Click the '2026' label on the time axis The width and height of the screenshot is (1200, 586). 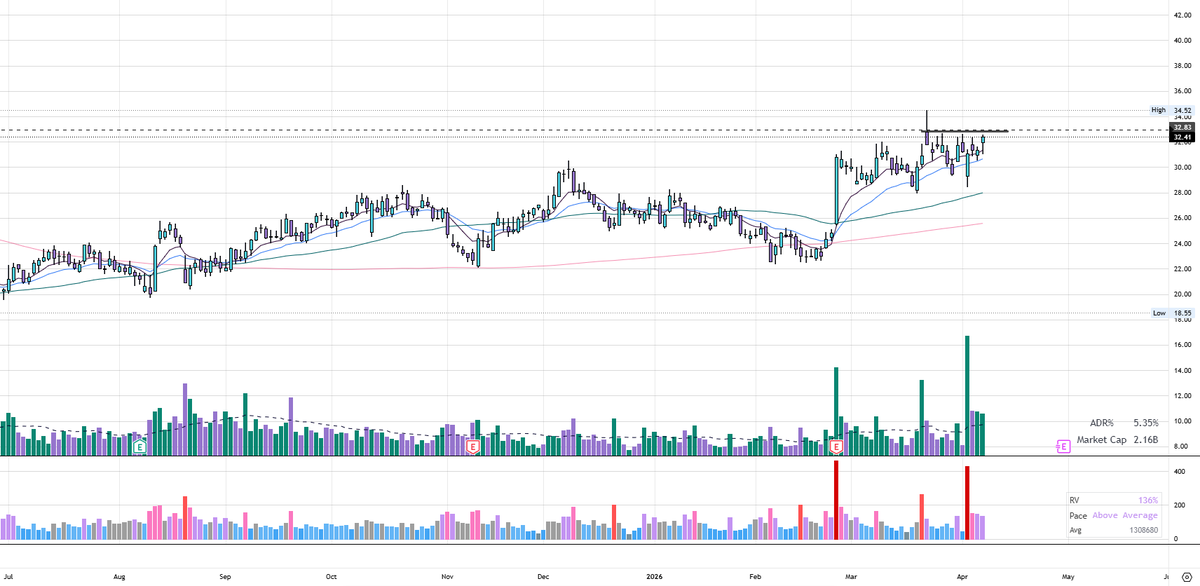coord(655,577)
